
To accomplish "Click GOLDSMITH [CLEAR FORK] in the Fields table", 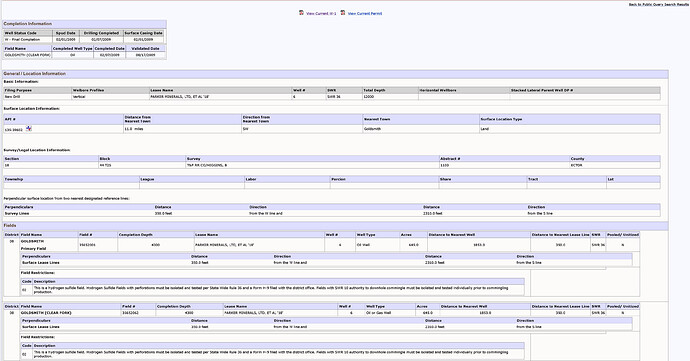I will (x=70, y=313).
